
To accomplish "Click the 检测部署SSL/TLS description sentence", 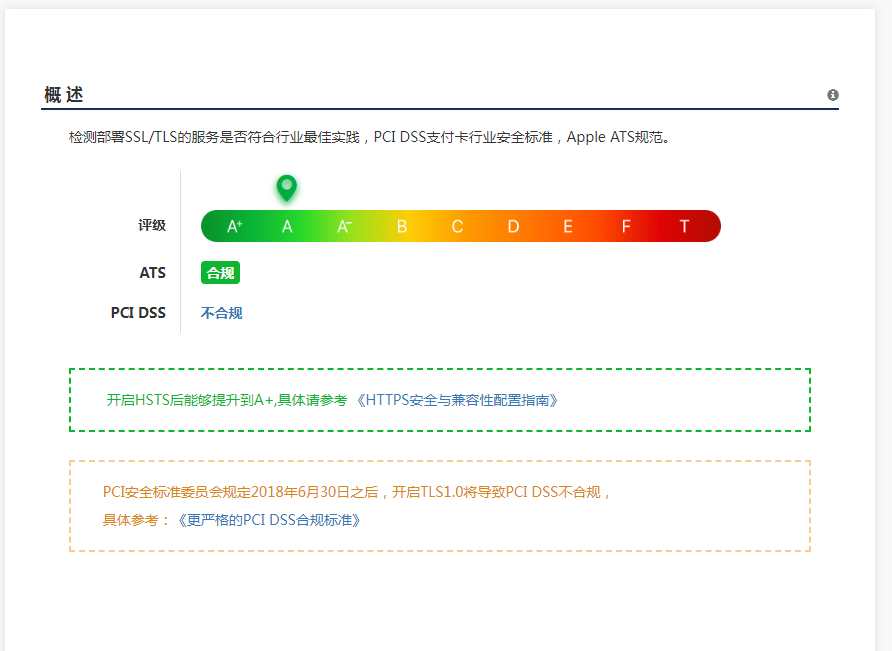I will (x=369, y=137).
